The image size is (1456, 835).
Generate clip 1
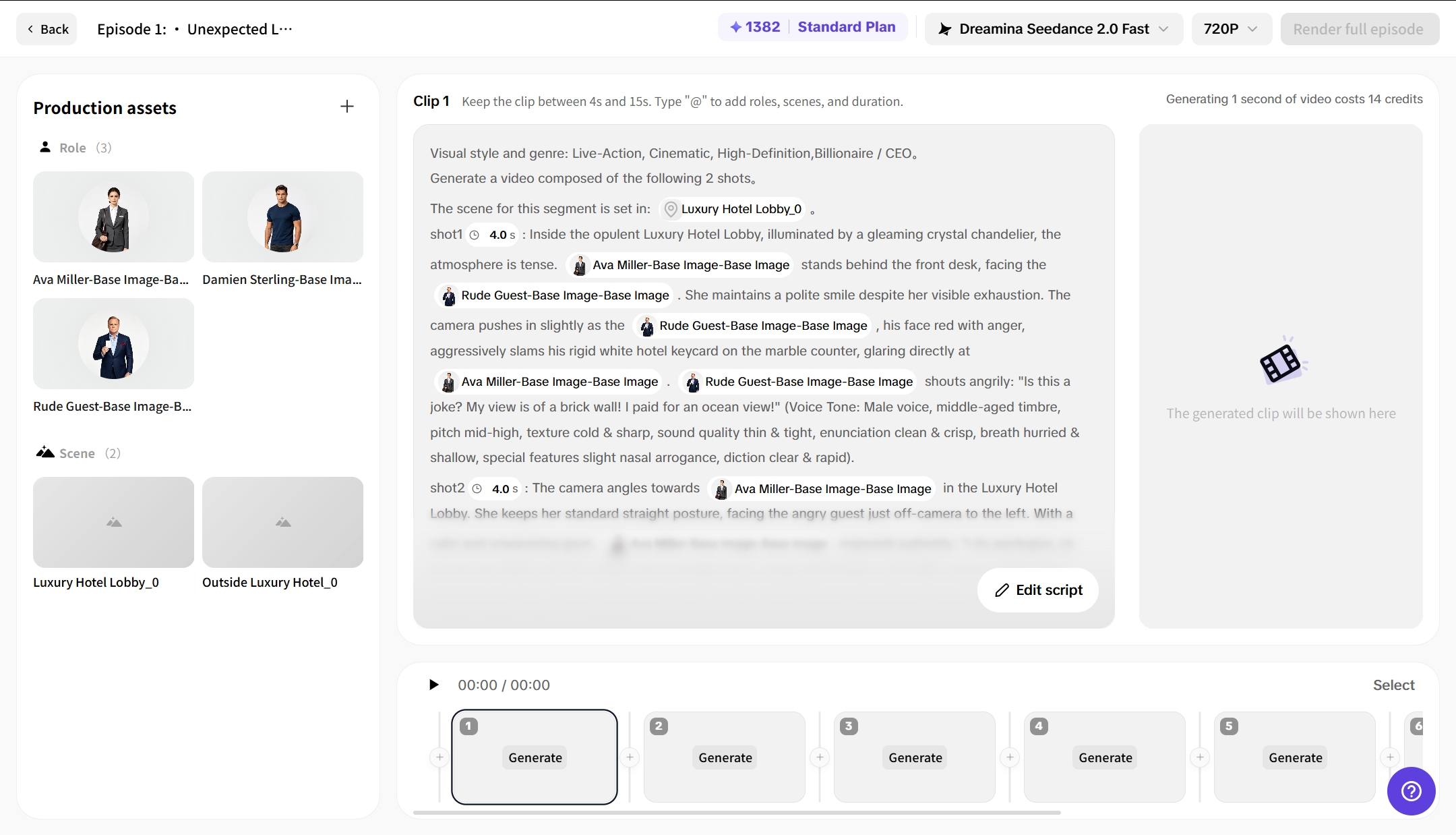coord(535,757)
